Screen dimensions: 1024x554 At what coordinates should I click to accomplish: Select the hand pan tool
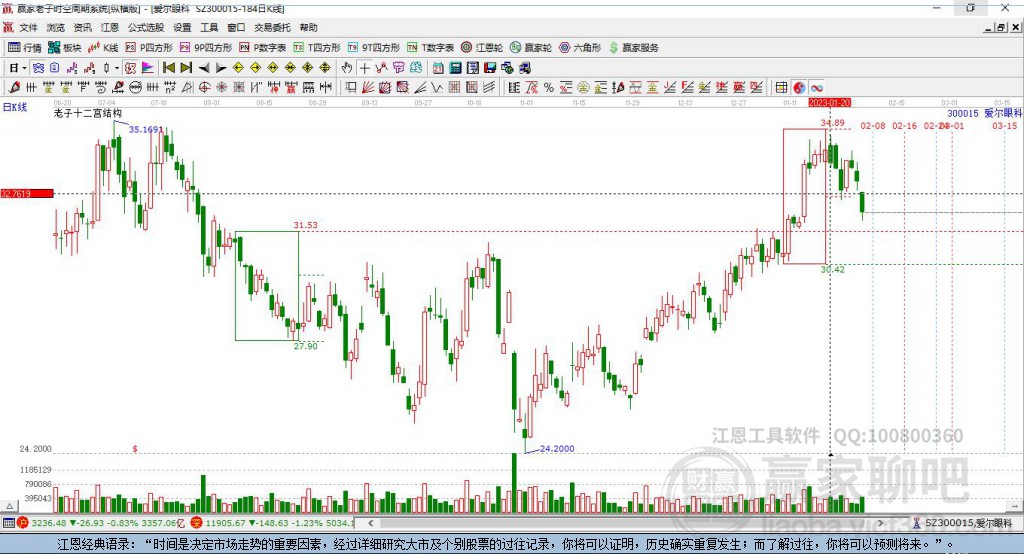(347, 68)
